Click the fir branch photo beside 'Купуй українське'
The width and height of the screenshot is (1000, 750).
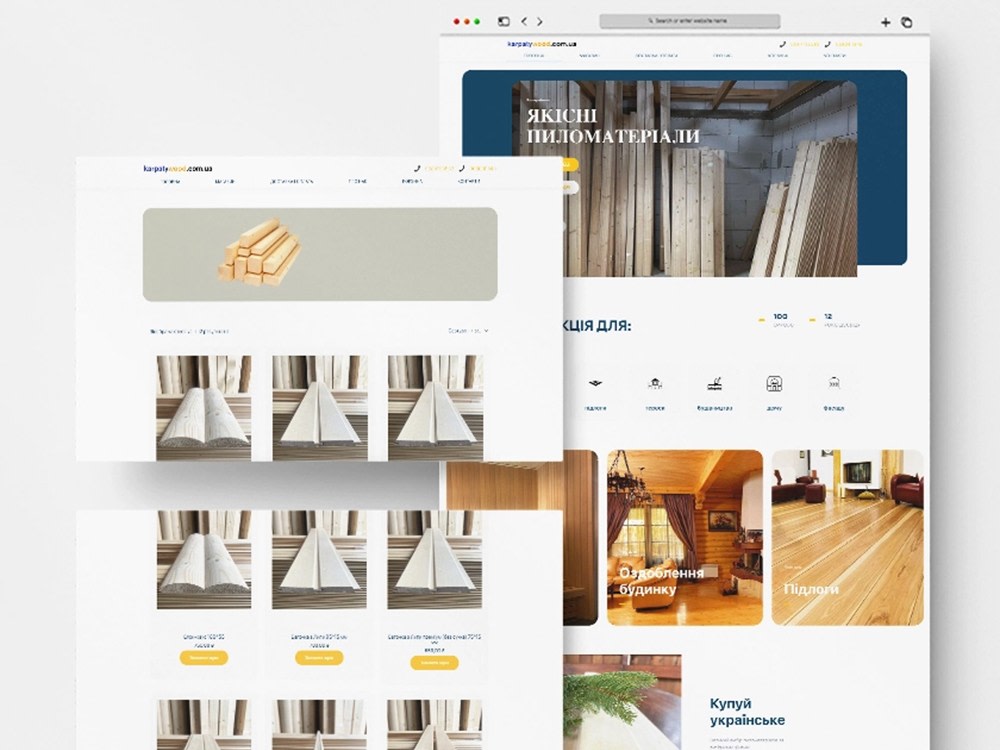(622, 702)
